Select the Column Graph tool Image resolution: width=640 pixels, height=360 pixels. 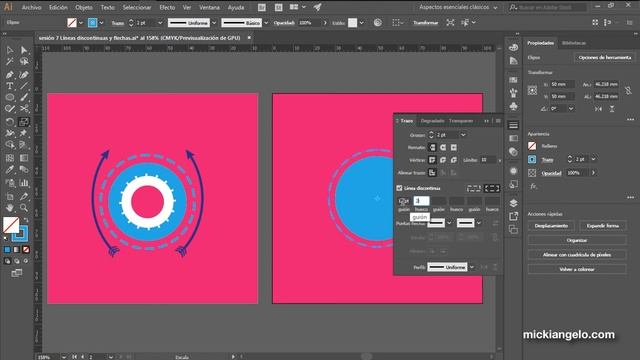tap(24, 182)
